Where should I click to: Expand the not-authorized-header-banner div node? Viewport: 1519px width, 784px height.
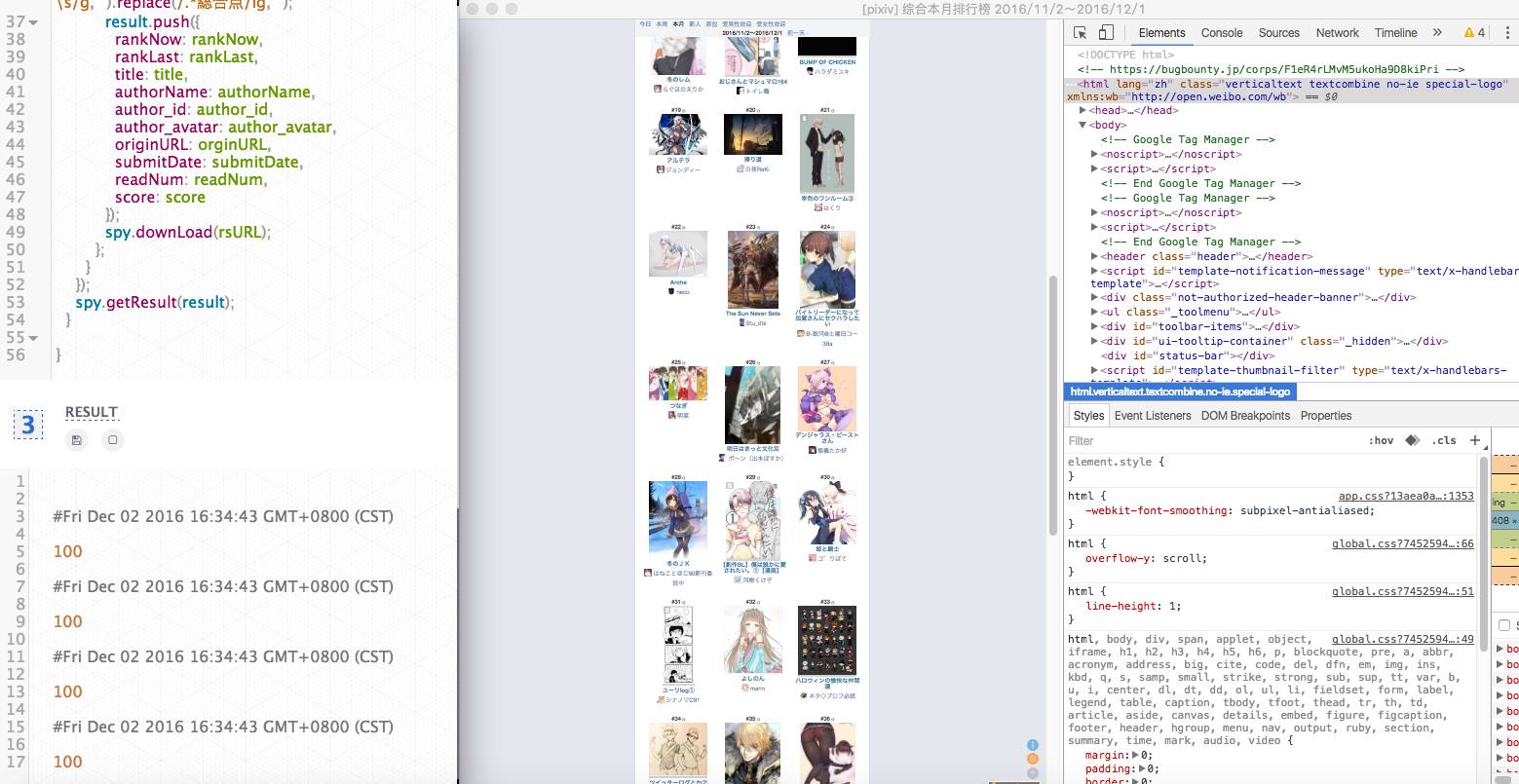tap(1095, 297)
